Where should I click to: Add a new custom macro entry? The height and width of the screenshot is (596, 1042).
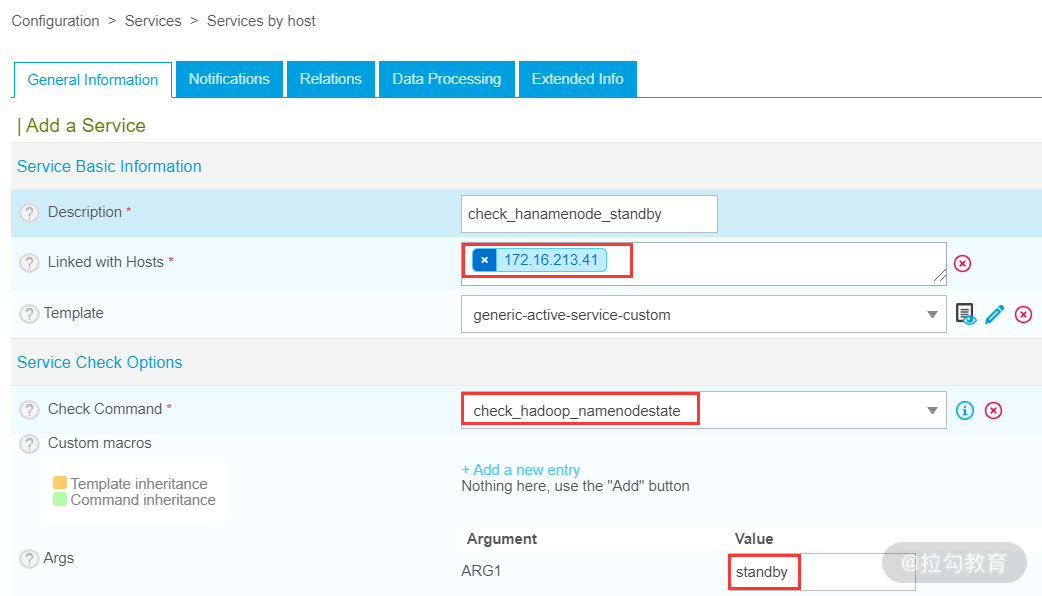520,470
